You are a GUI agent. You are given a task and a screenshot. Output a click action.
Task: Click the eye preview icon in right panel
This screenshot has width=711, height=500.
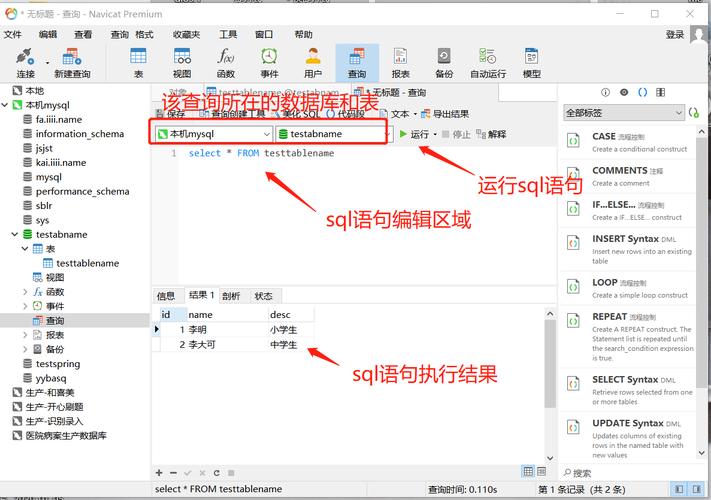click(624, 92)
